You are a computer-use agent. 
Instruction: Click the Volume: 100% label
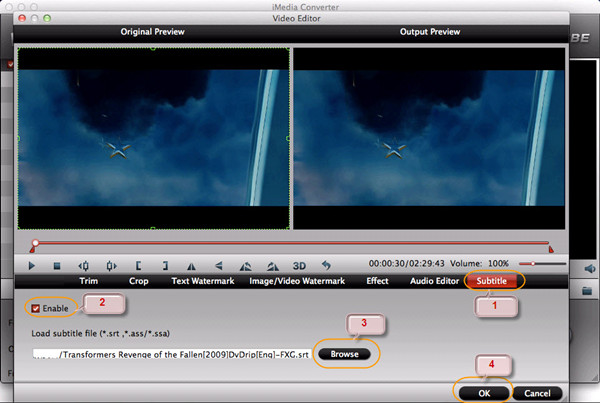[479, 263]
